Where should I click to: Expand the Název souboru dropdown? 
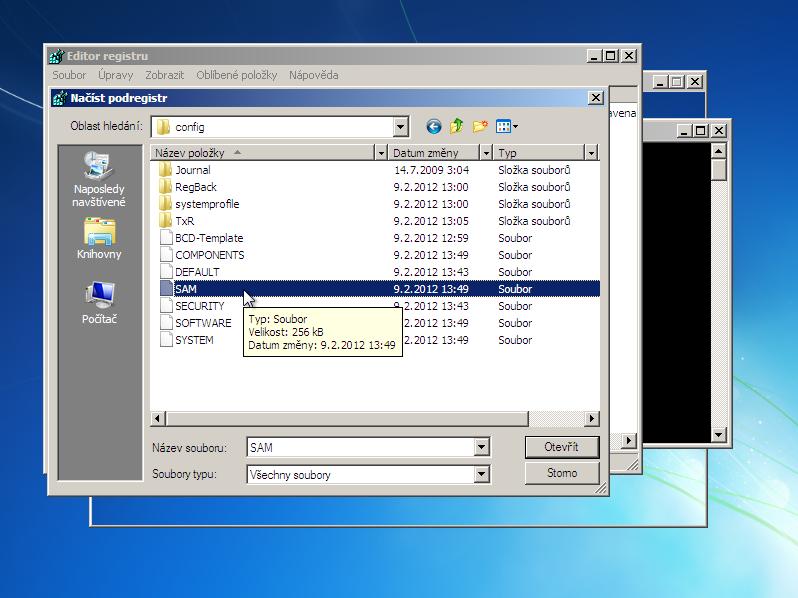[x=482, y=448]
